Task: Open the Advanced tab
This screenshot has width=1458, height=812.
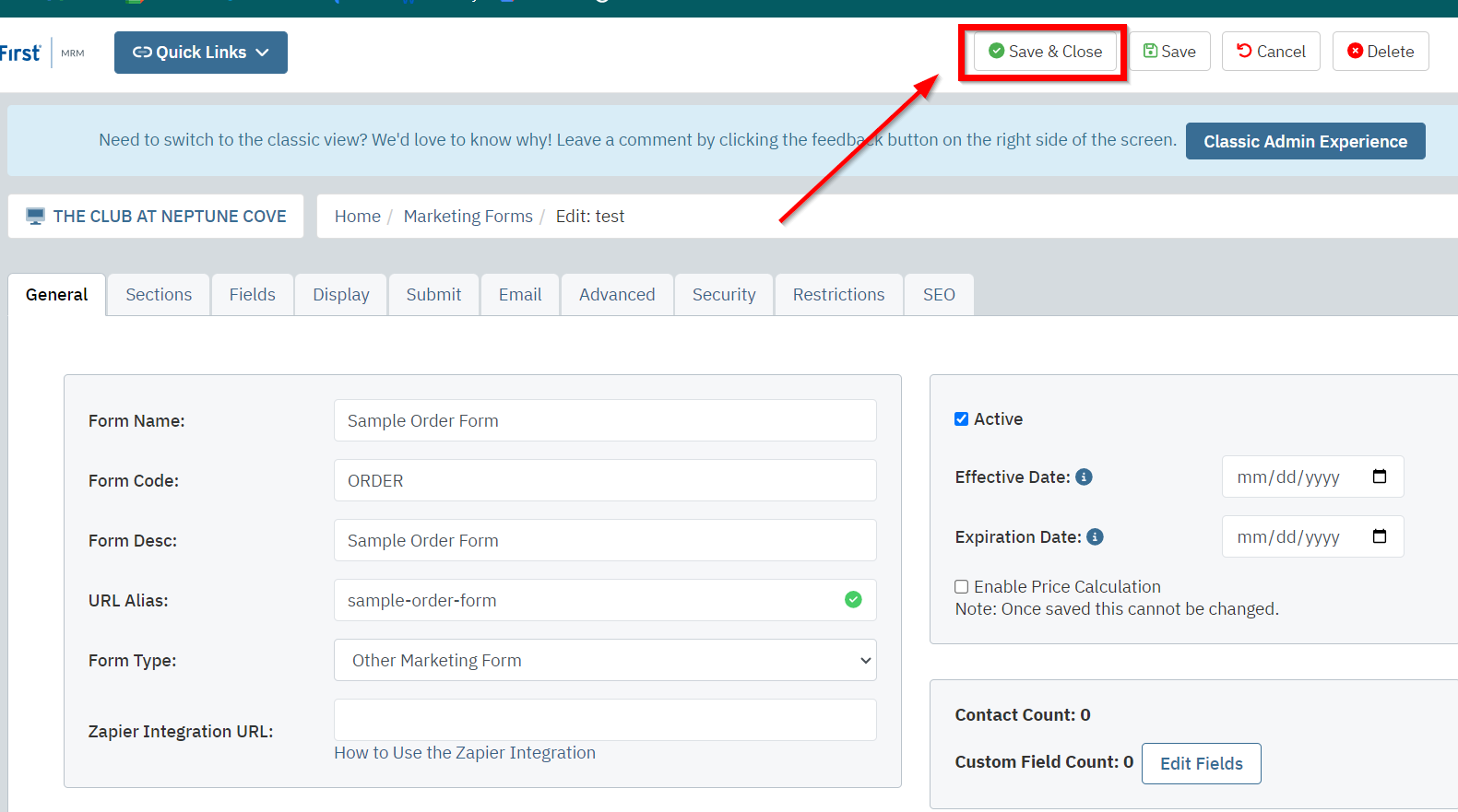Action: click(617, 295)
